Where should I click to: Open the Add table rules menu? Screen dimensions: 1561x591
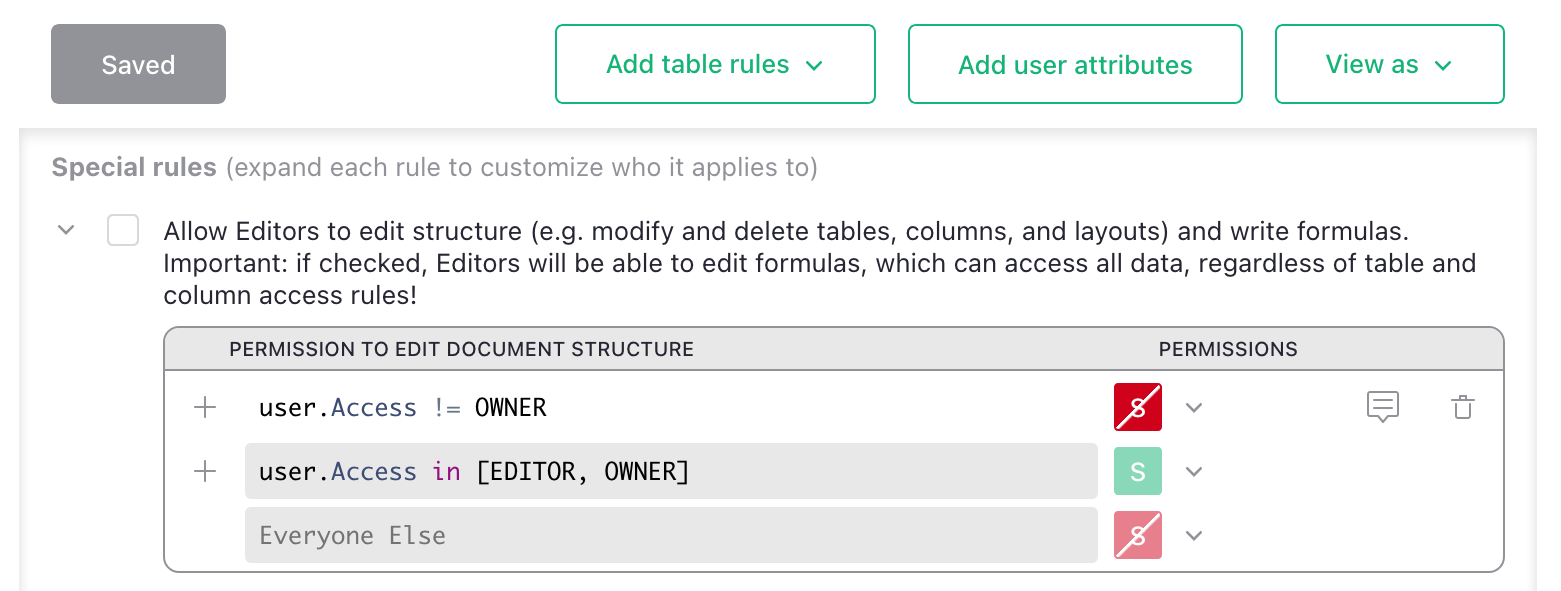click(715, 65)
